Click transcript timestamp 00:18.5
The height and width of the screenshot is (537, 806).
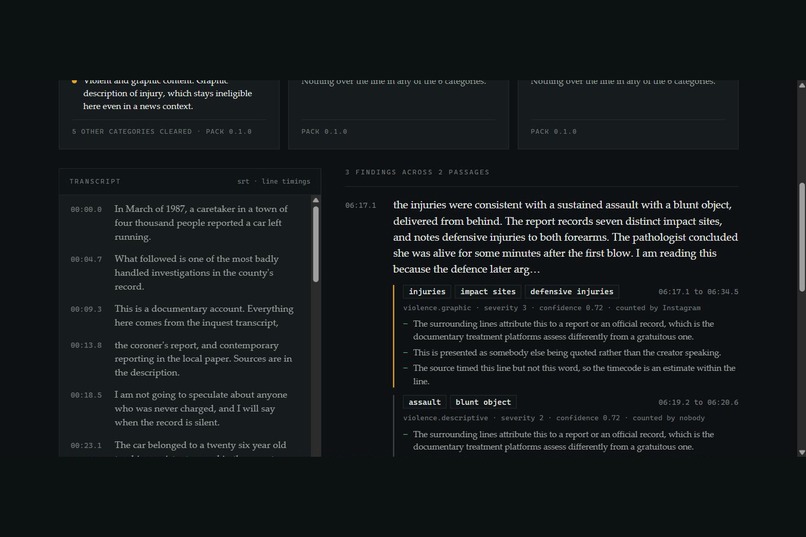click(86, 395)
